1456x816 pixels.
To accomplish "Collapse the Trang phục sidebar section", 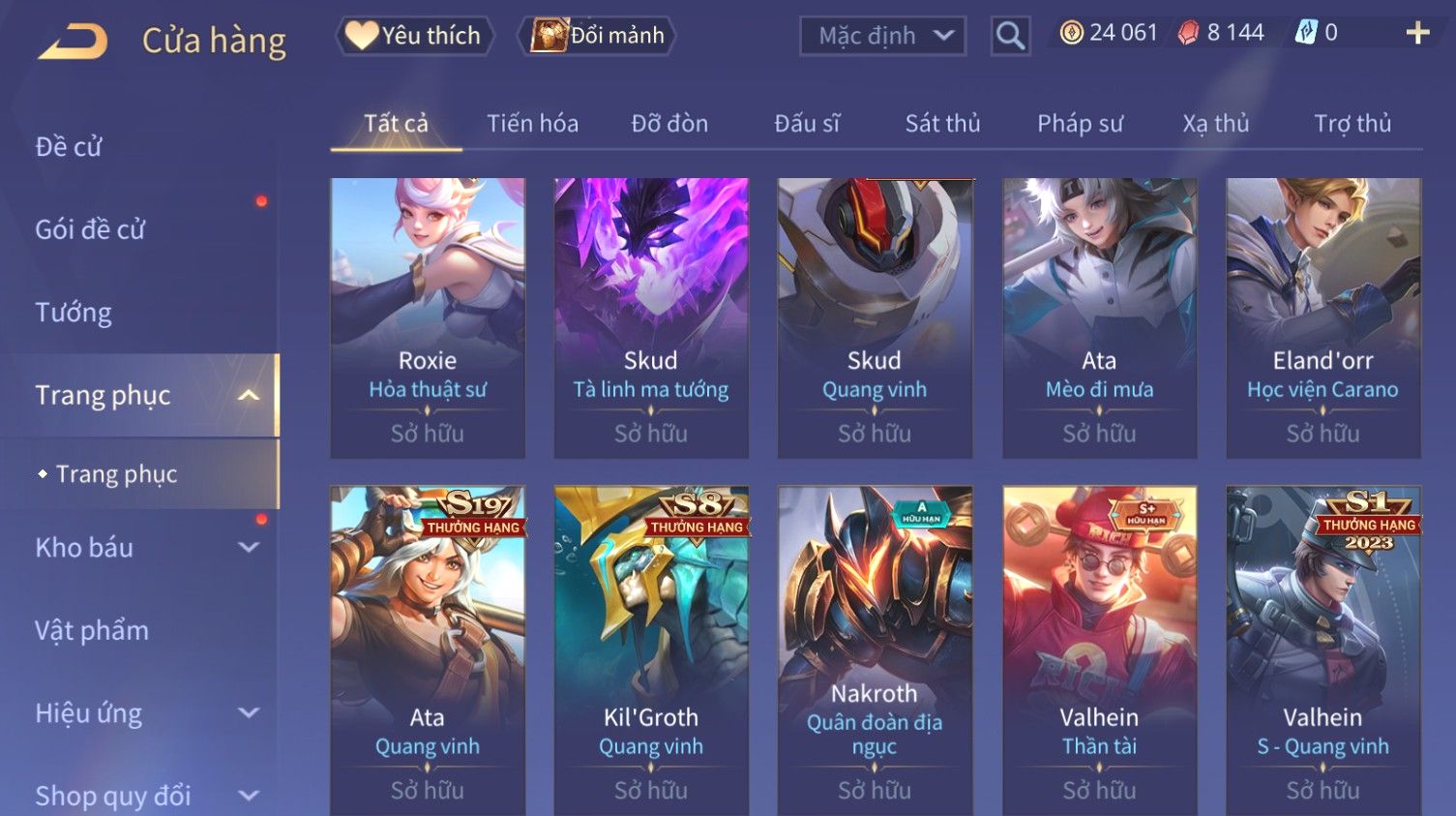I will tap(249, 395).
